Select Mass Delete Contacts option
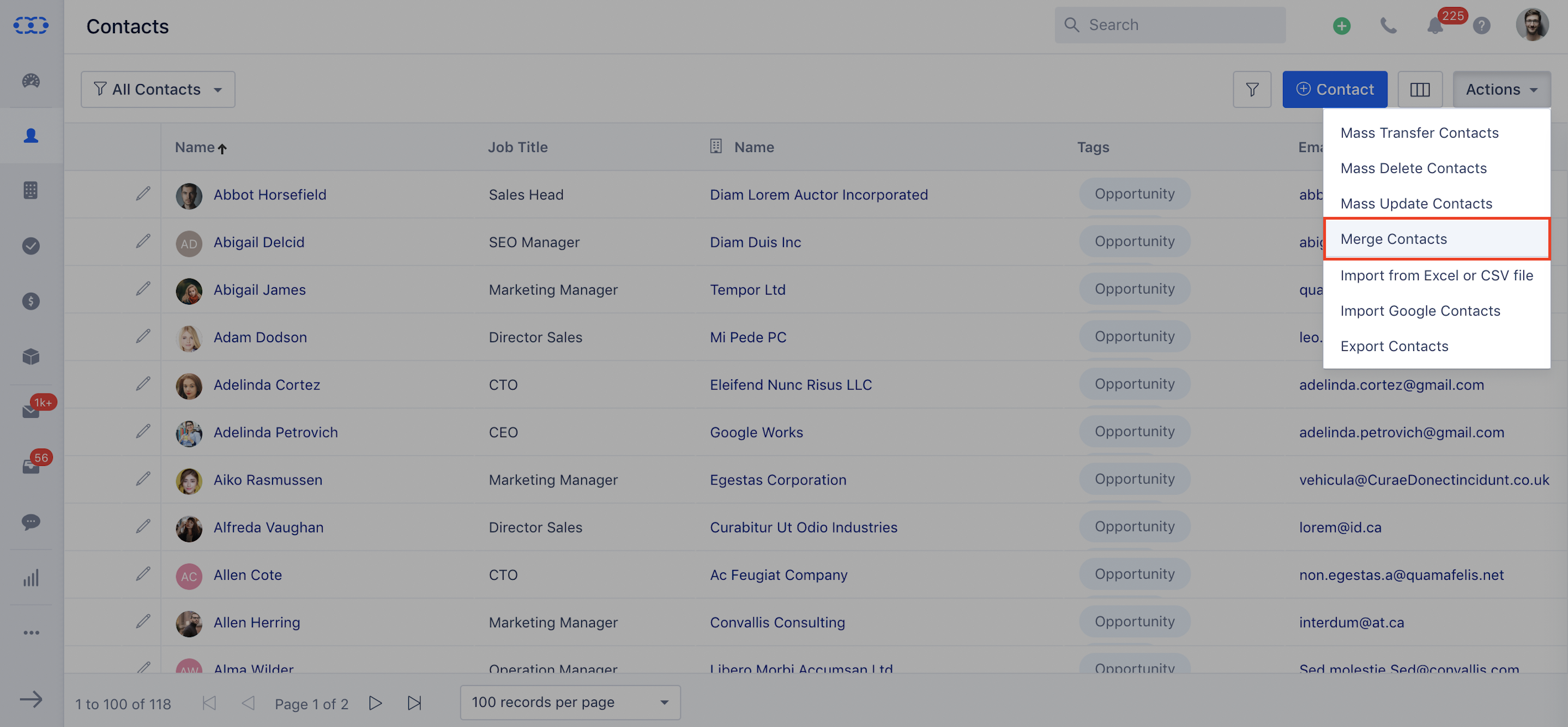 [x=1413, y=168]
